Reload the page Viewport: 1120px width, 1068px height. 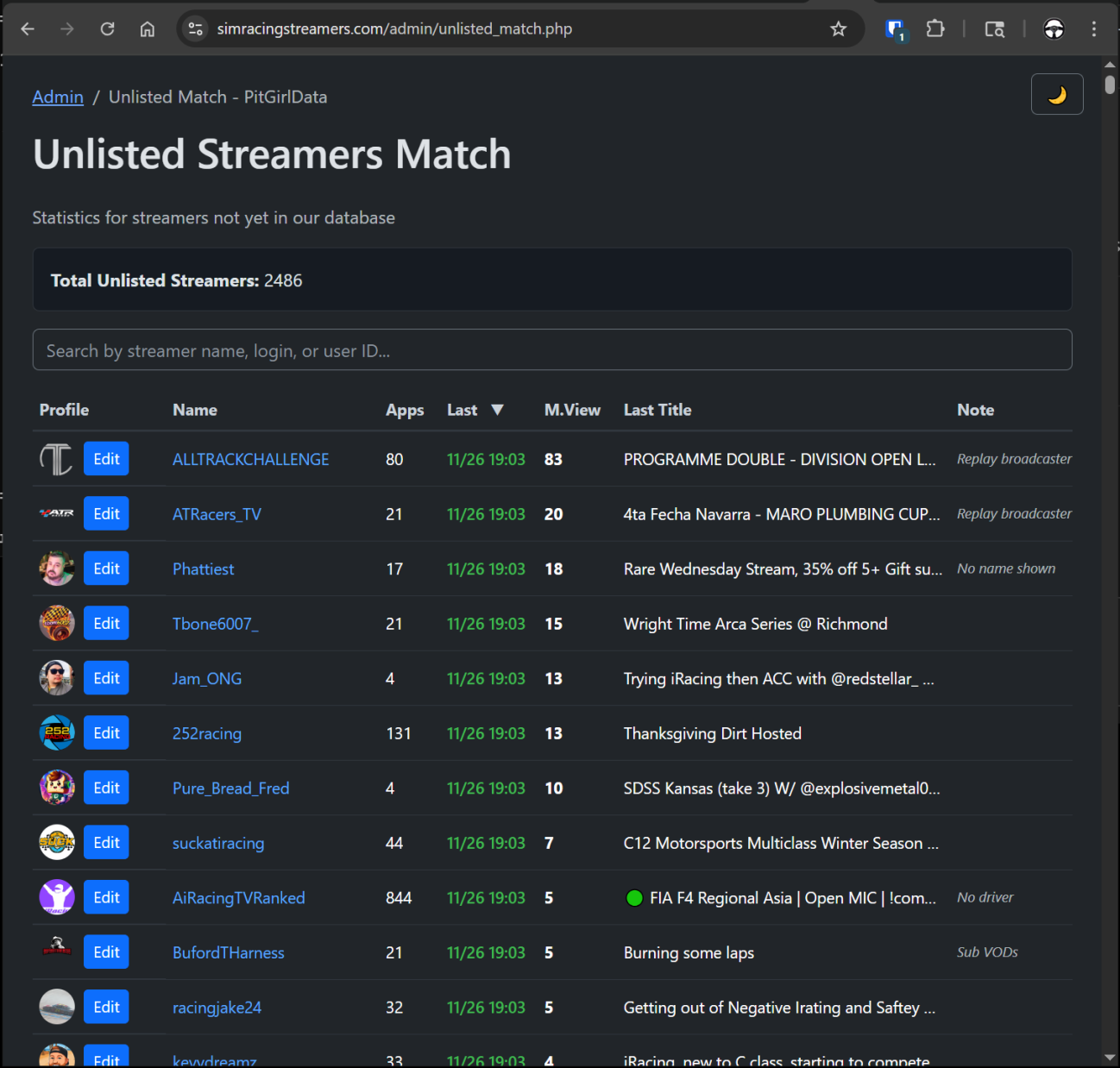[x=107, y=29]
